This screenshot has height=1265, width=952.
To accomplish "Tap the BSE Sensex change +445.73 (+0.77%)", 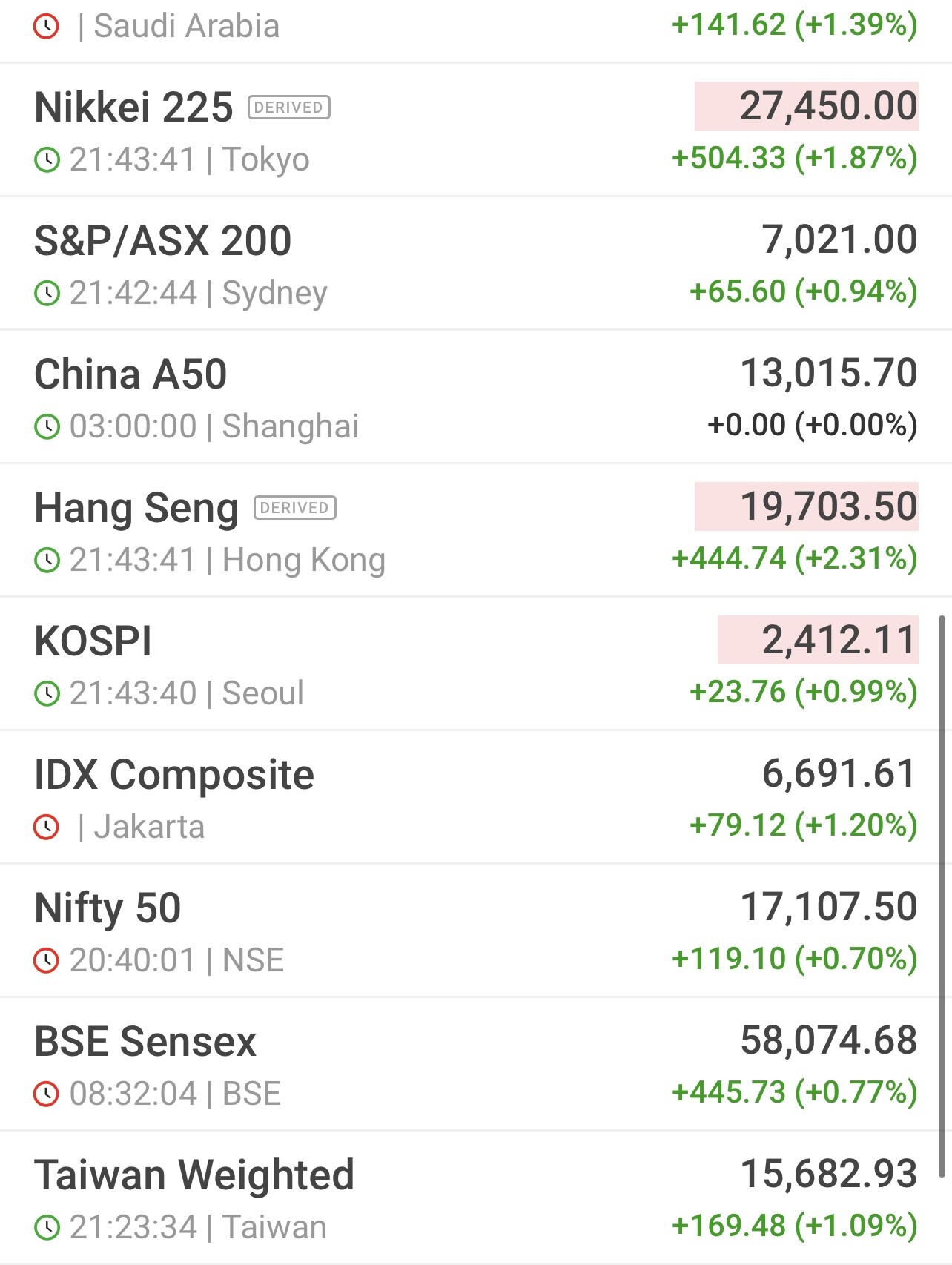I will 794,1092.
